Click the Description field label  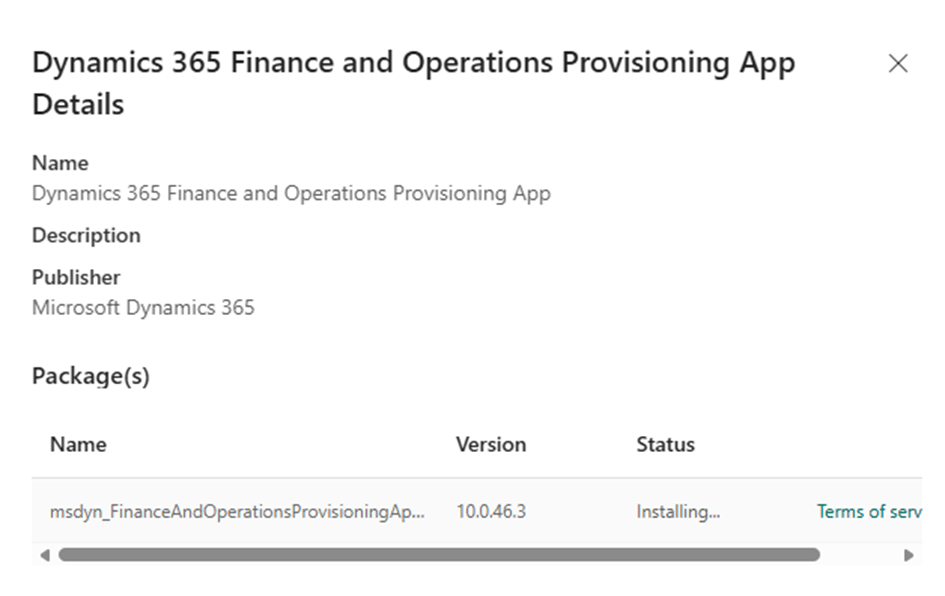point(86,236)
